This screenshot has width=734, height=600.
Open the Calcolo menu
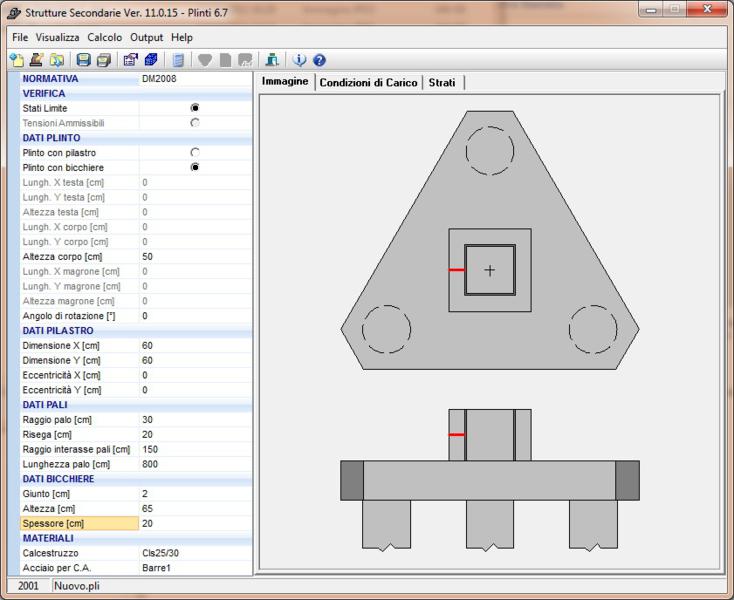(105, 37)
